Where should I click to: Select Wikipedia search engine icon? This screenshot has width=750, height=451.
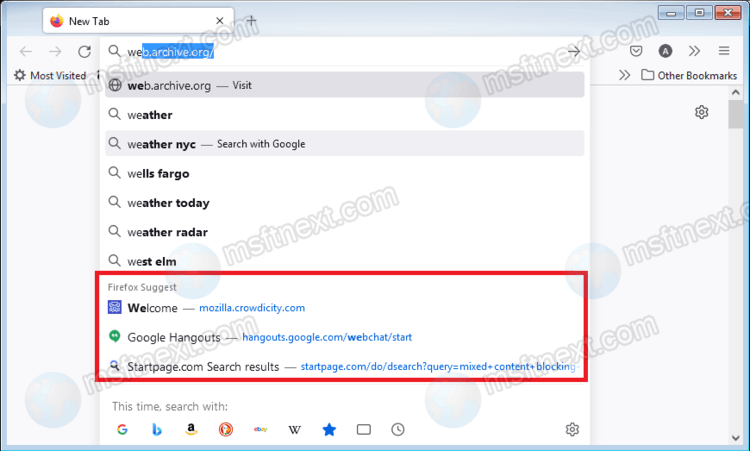pyautogui.click(x=295, y=429)
